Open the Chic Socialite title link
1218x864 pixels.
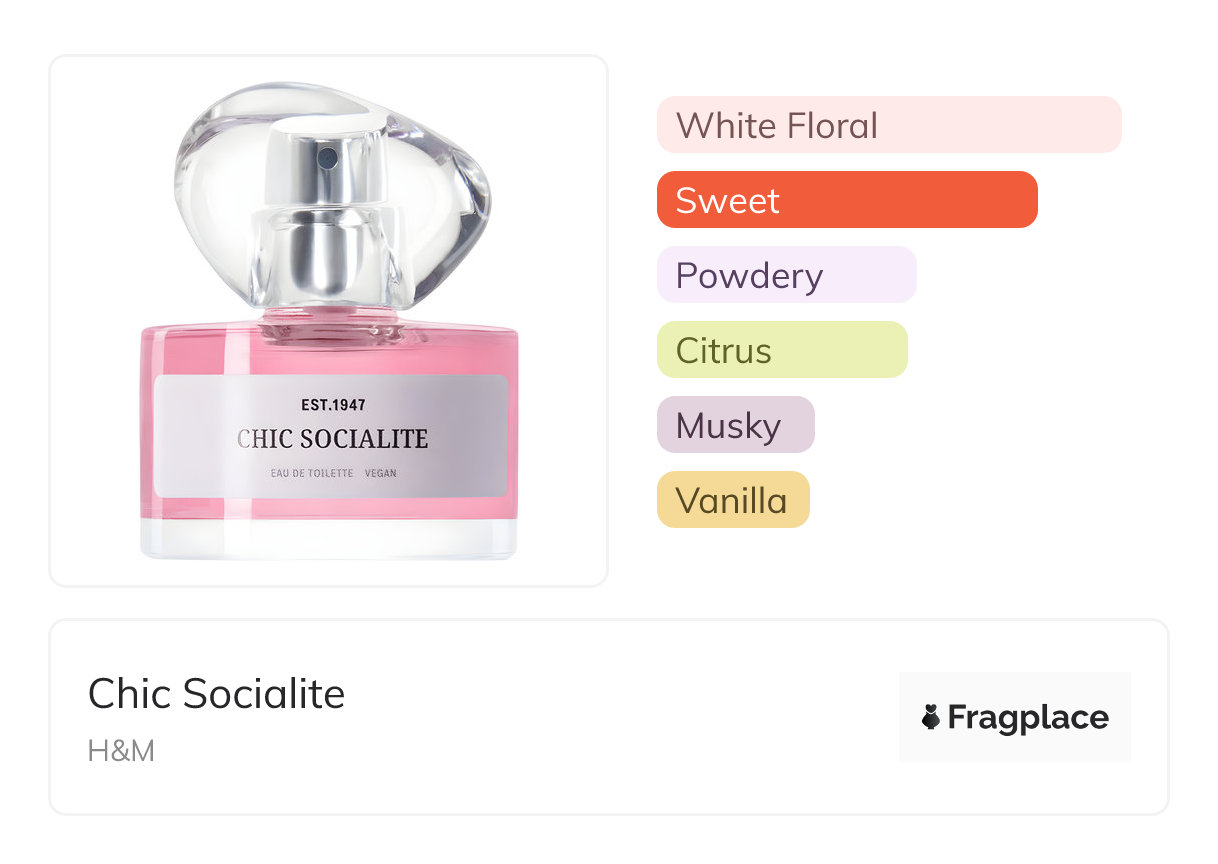pyautogui.click(x=216, y=694)
